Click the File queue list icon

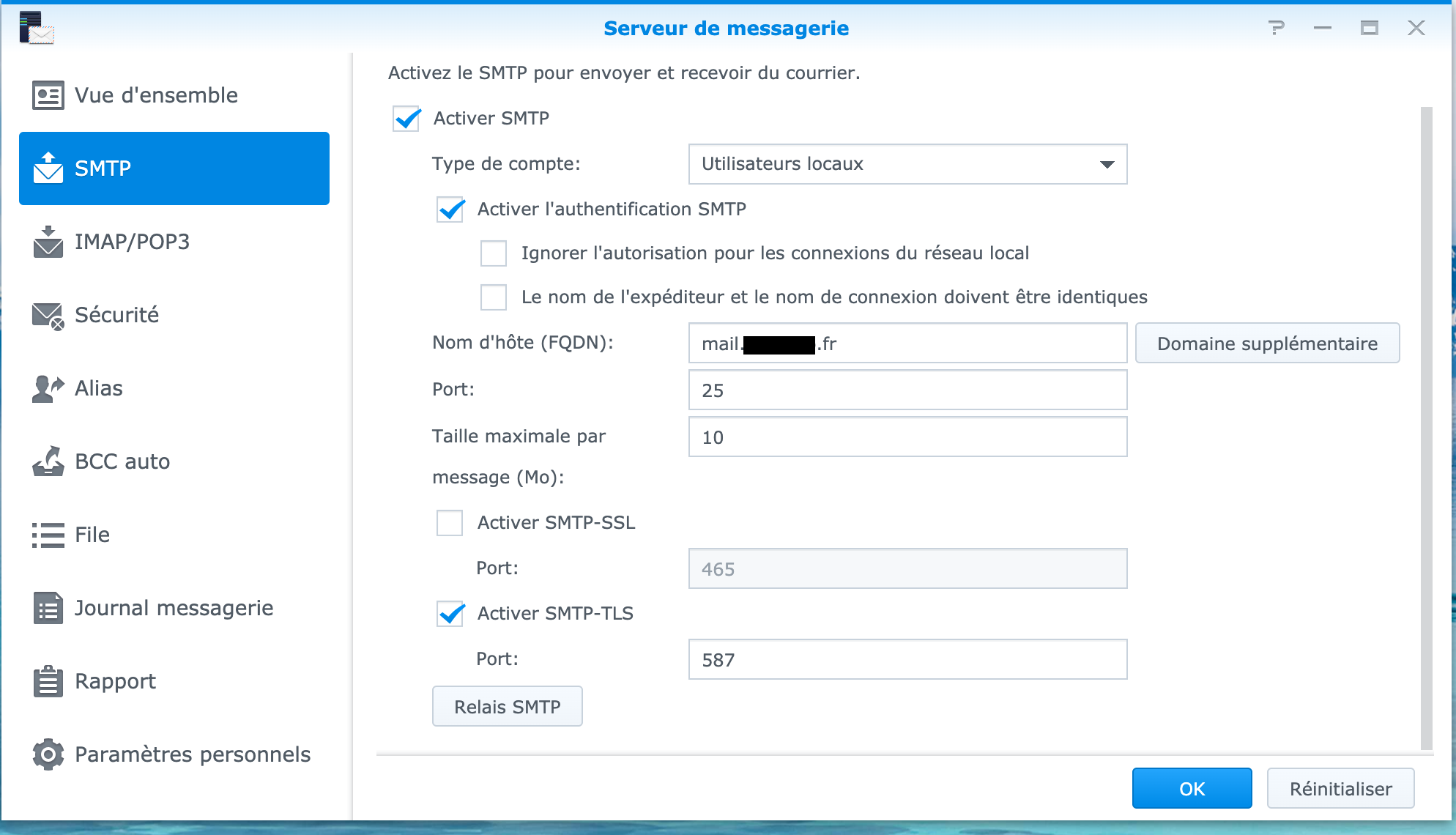tap(48, 535)
